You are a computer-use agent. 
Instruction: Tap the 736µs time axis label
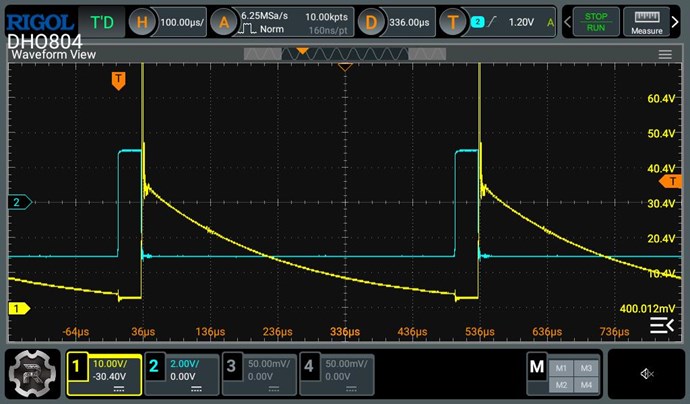tap(614, 331)
